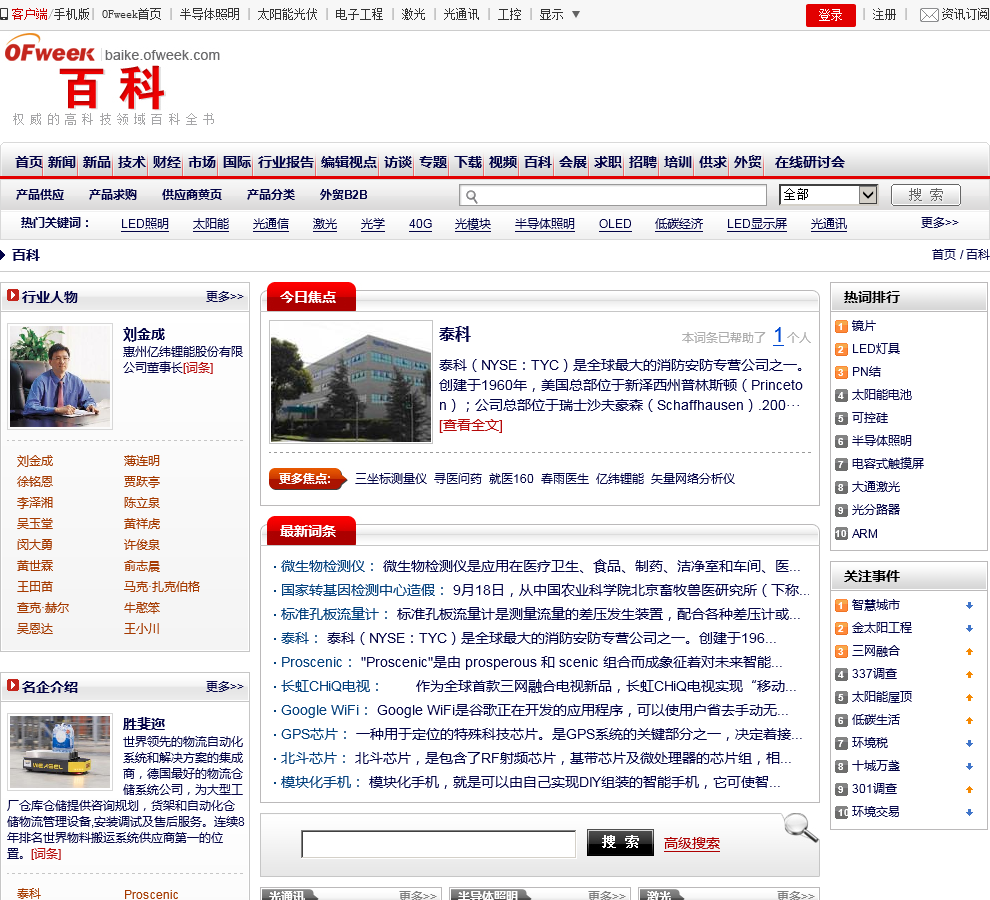990x900 pixels.
Task: Click the large magnifying glass beside 高级搜索
Action: coord(801,827)
